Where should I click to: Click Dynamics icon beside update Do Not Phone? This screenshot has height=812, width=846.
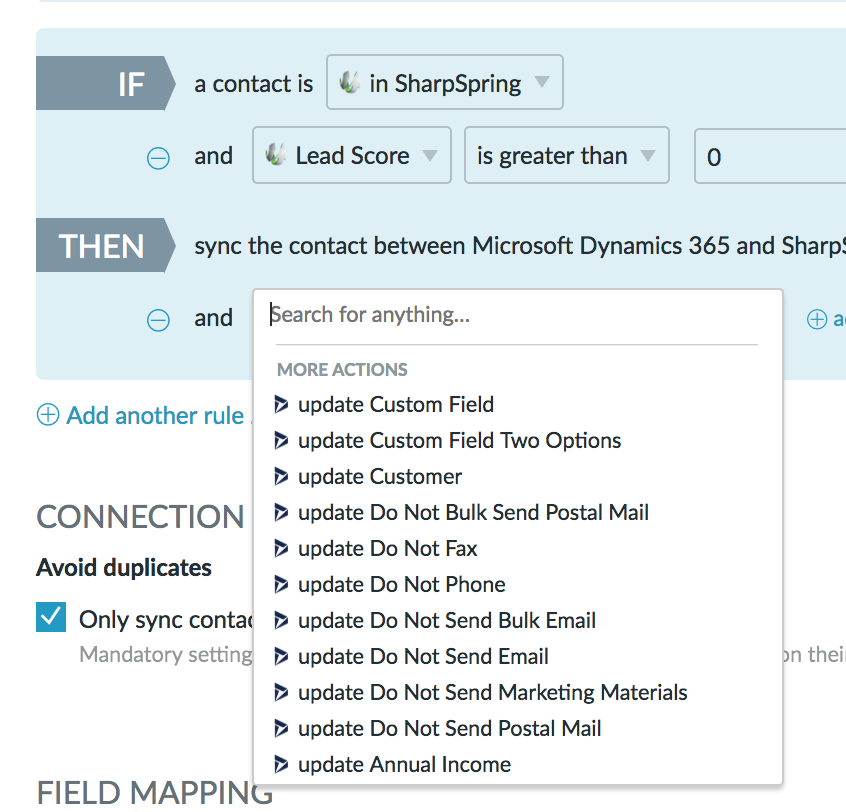click(281, 584)
